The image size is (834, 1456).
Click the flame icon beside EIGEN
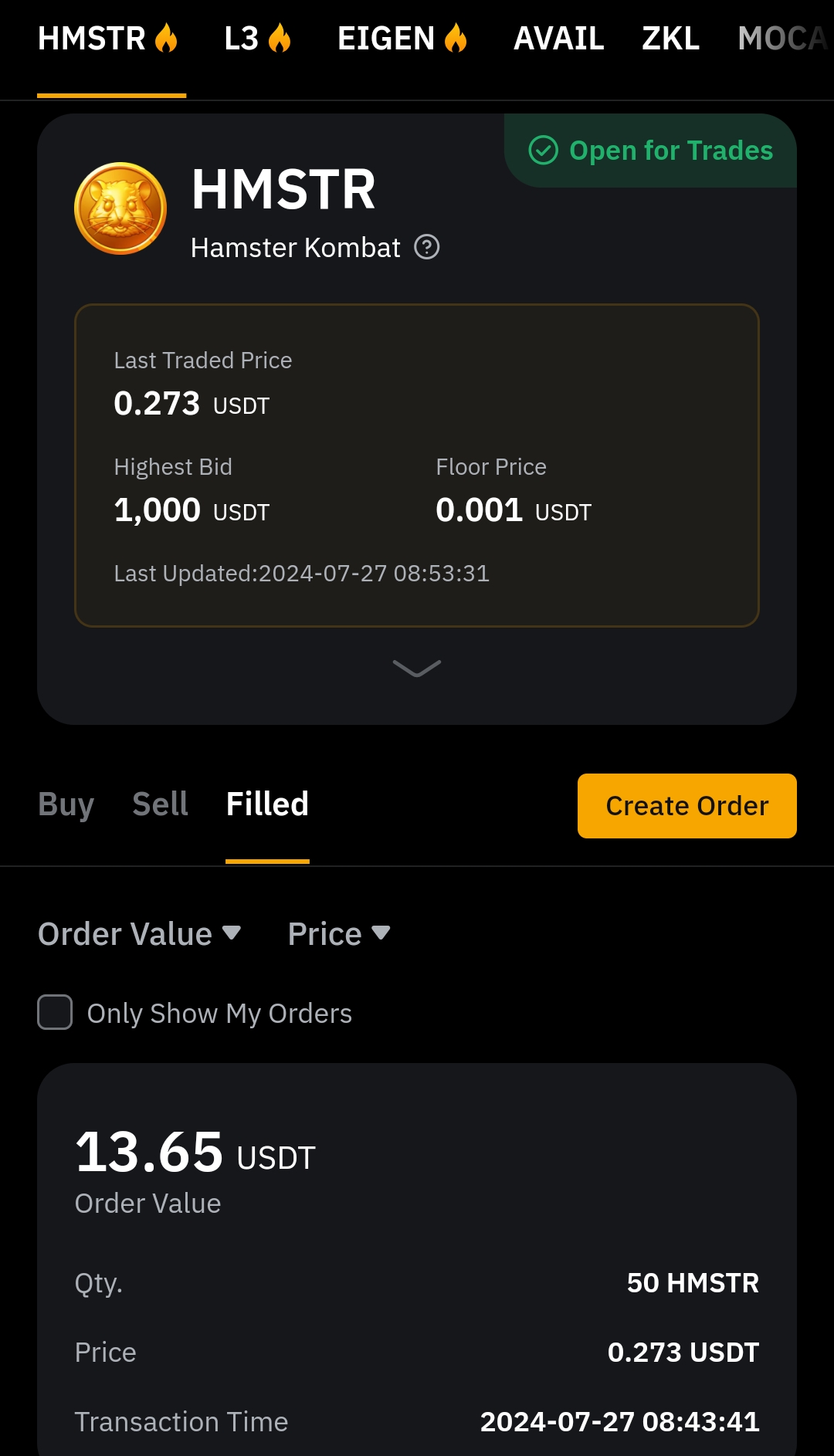(456, 38)
